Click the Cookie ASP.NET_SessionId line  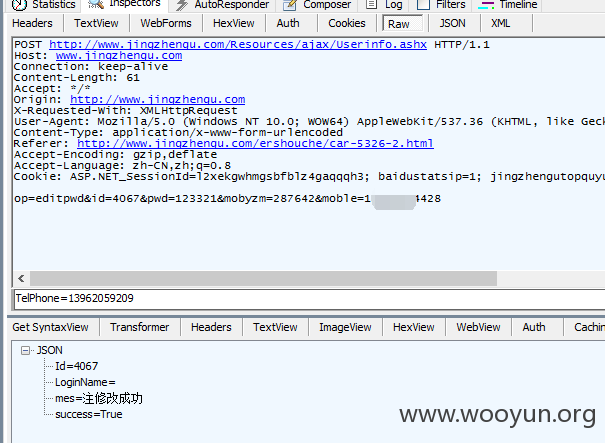(x=309, y=177)
